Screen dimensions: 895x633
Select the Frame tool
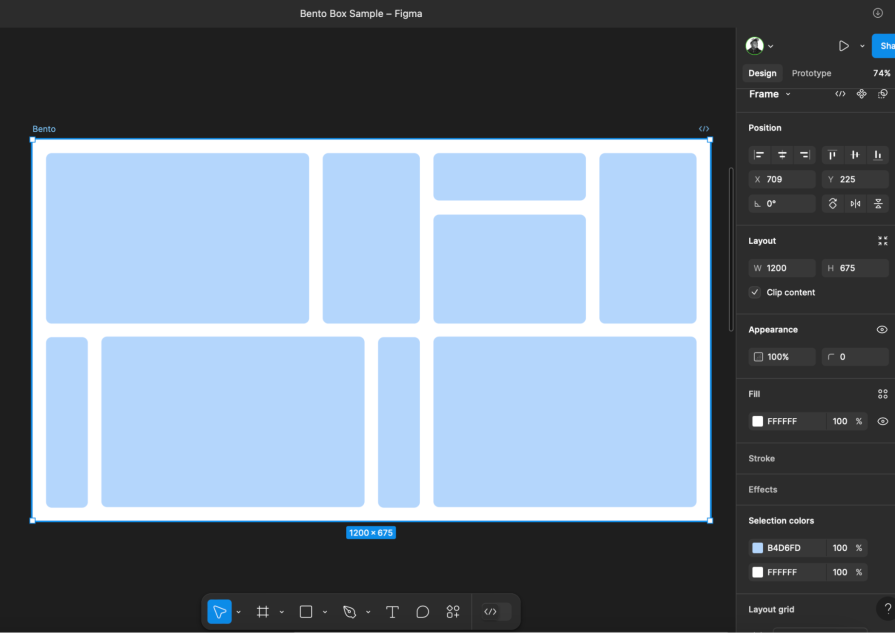pos(263,611)
